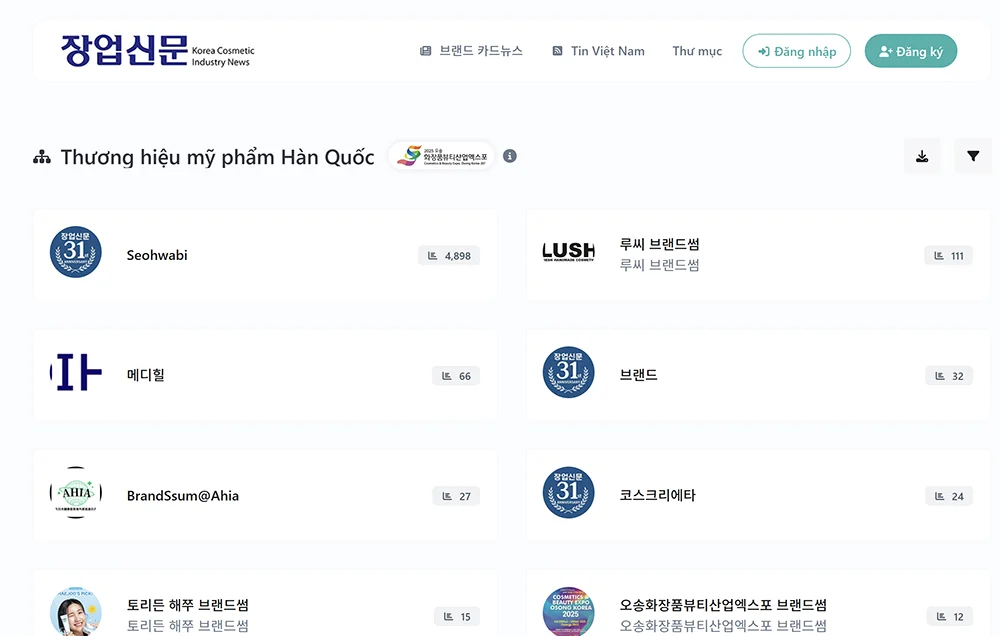Image resolution: width=1000 pixels, height=636 pixels.
Task: Open the filter icon button
Action: pos(972,157)
